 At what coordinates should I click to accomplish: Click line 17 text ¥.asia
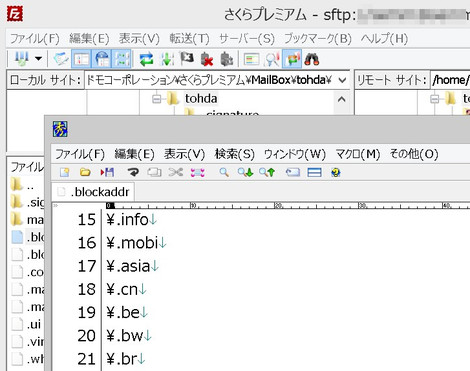pos(128,266)
